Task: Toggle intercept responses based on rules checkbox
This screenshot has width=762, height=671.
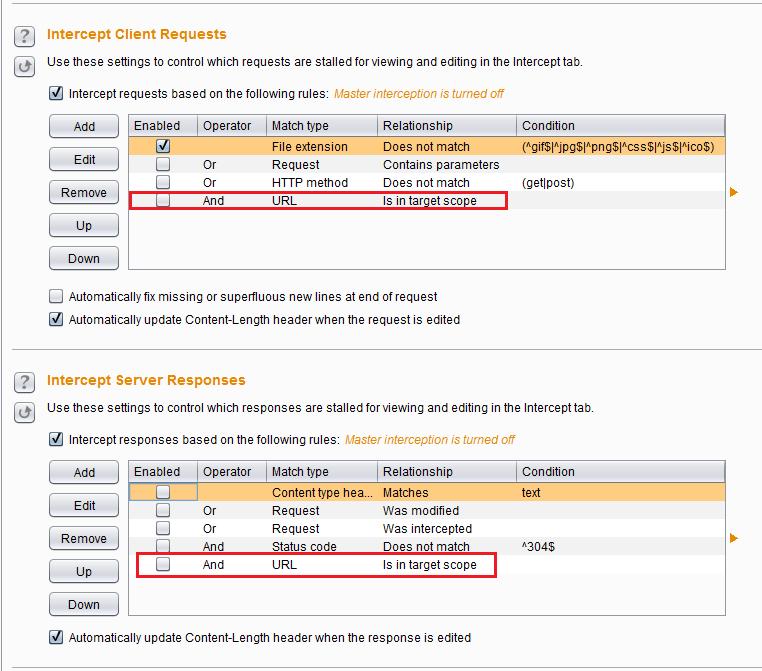Action: coord(56,439)
